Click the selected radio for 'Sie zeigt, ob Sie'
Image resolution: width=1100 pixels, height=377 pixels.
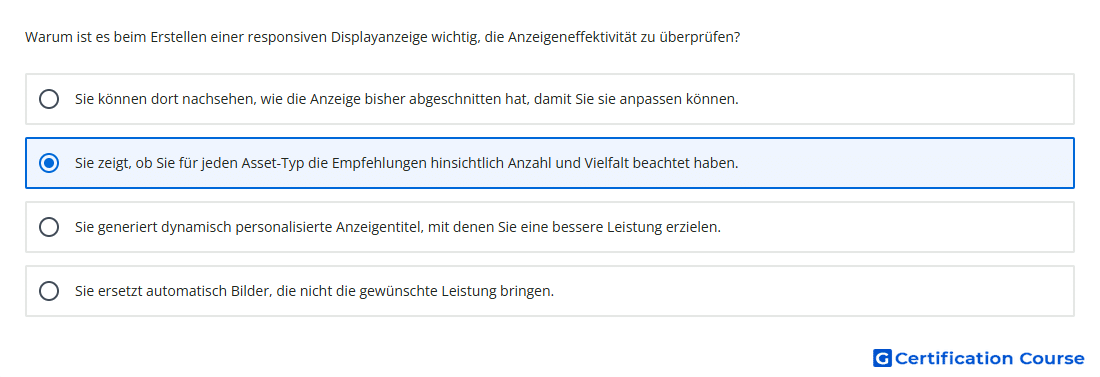click(x=49, y=163)
